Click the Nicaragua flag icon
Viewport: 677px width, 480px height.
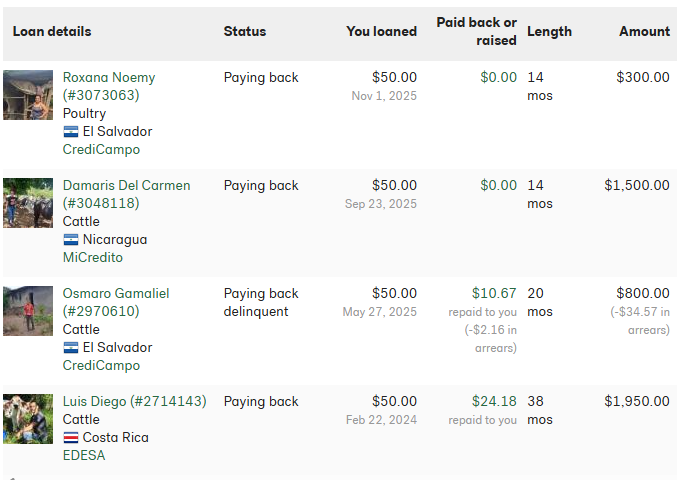click(70, 240)
